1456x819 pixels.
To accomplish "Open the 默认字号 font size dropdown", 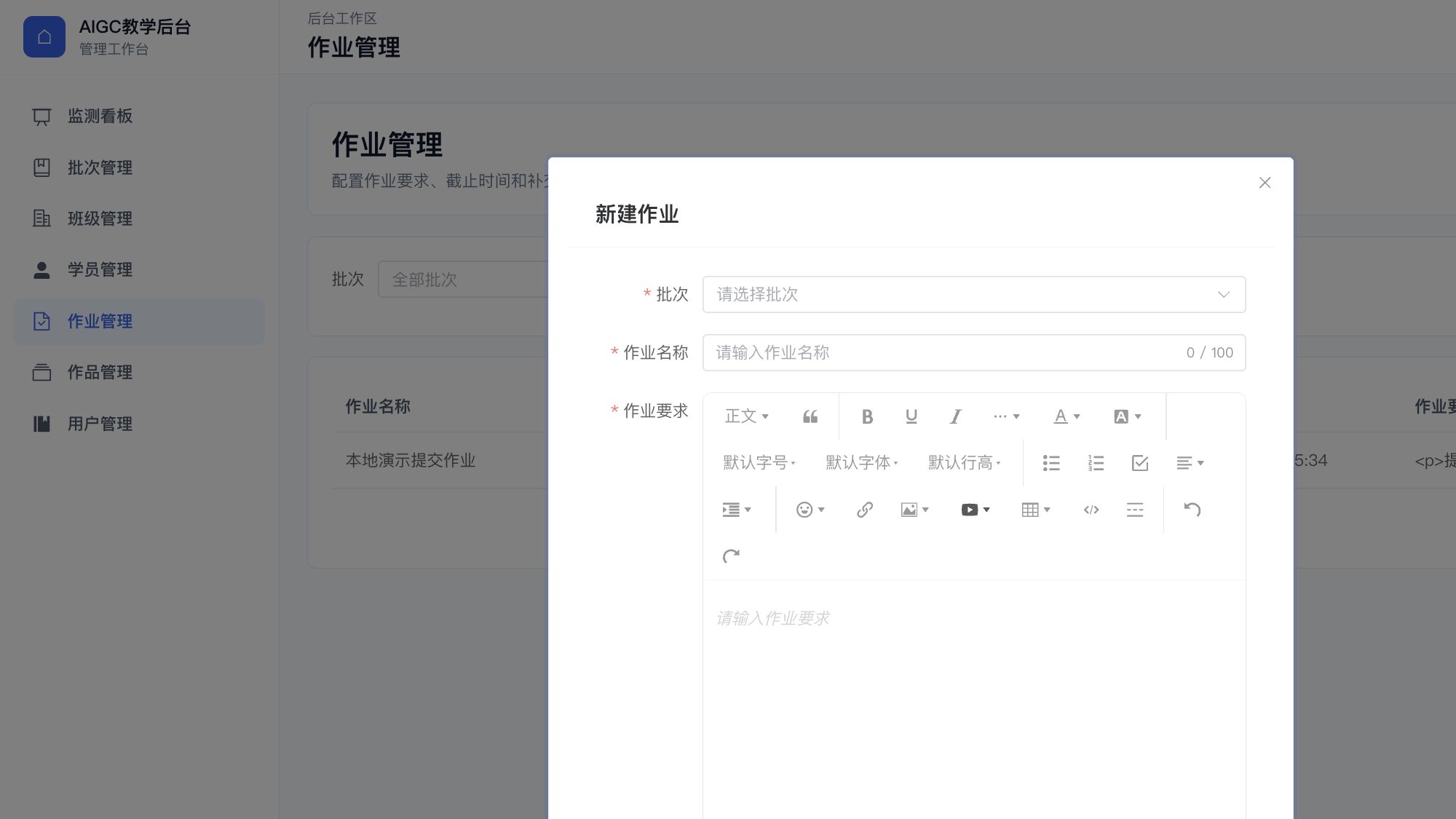I will 759,463.
